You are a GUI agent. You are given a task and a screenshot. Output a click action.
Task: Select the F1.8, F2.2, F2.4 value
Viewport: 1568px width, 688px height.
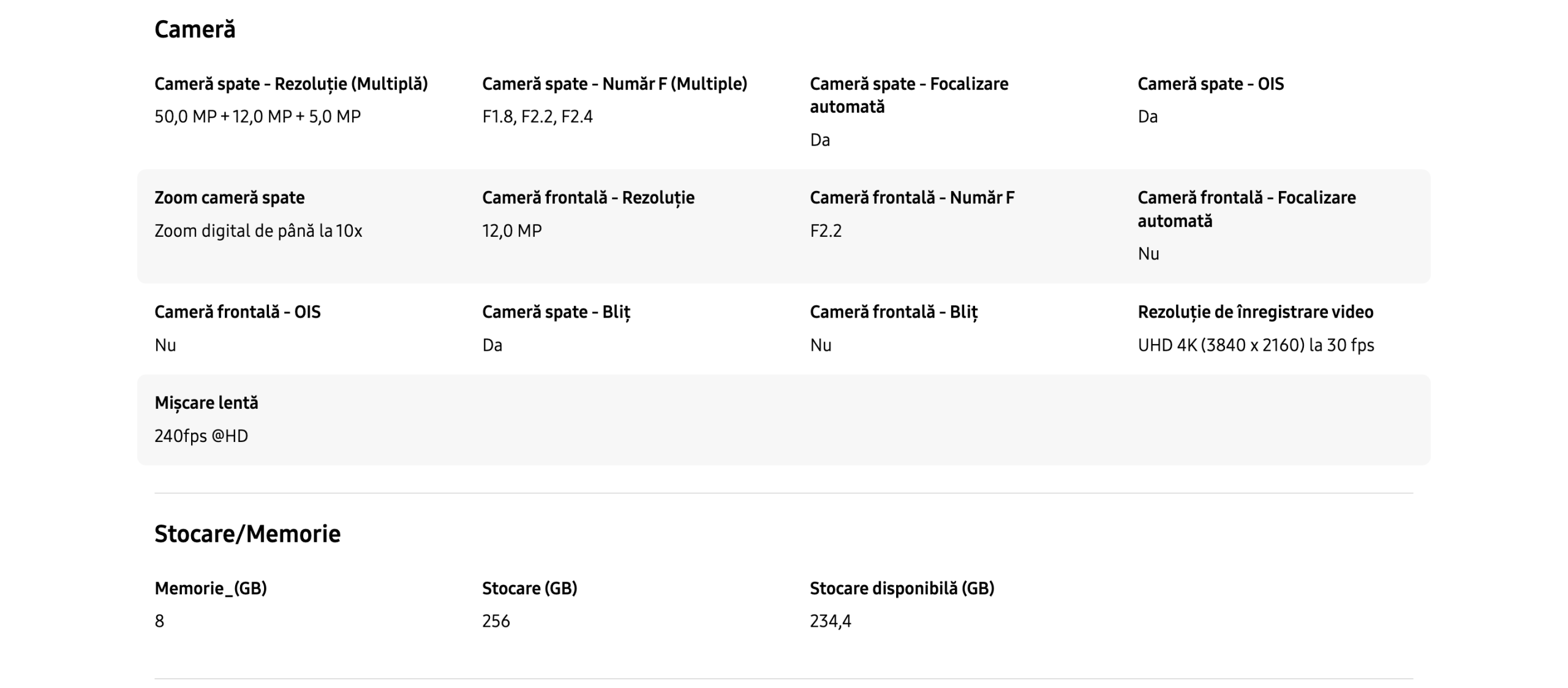(x=537, y=116)
